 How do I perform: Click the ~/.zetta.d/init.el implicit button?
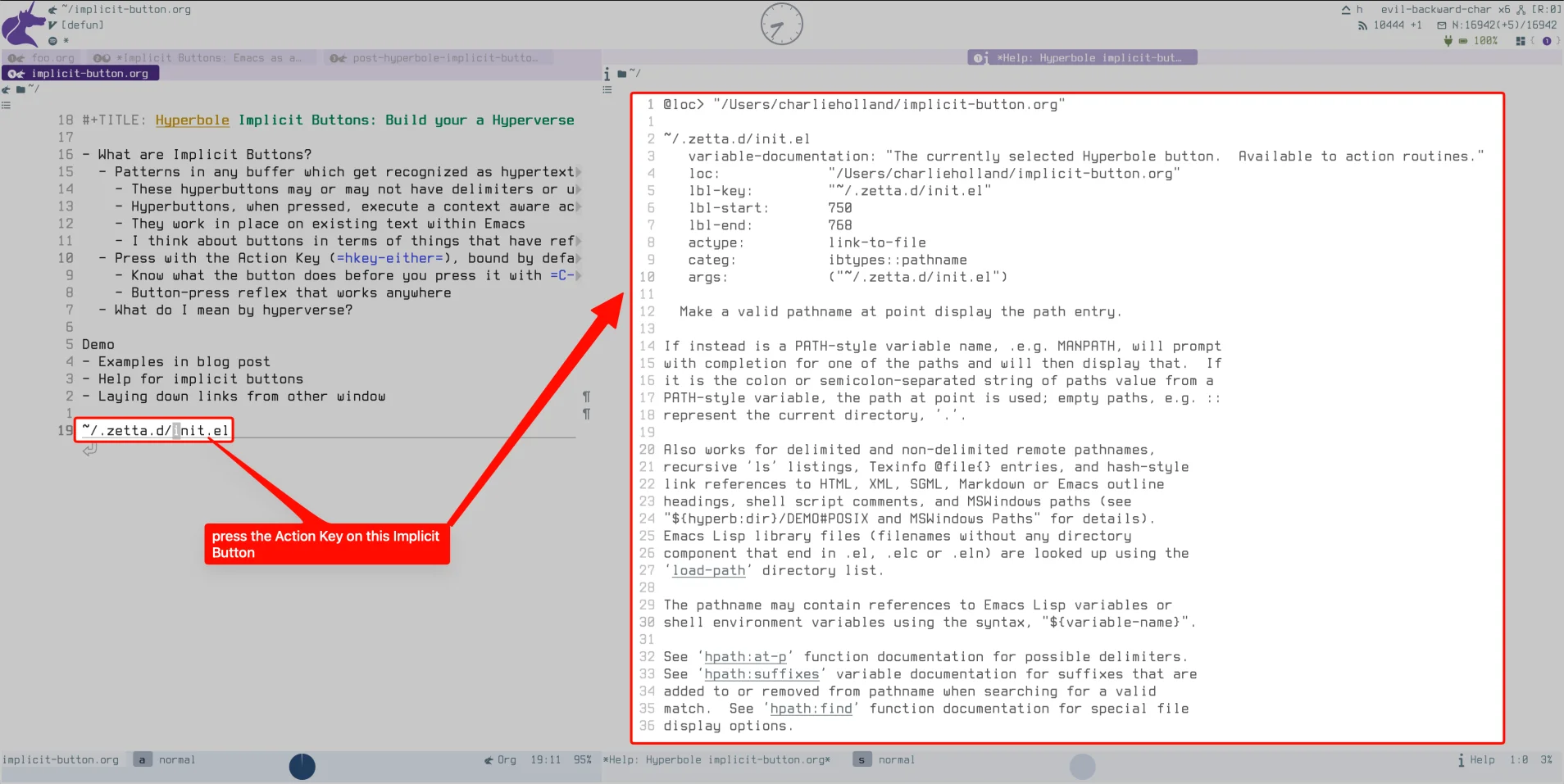click(155, 430)
